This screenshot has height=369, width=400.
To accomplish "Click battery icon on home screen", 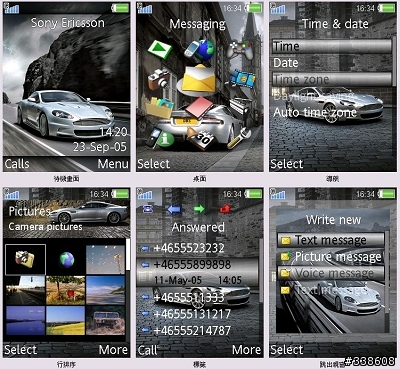I will 120,8.
